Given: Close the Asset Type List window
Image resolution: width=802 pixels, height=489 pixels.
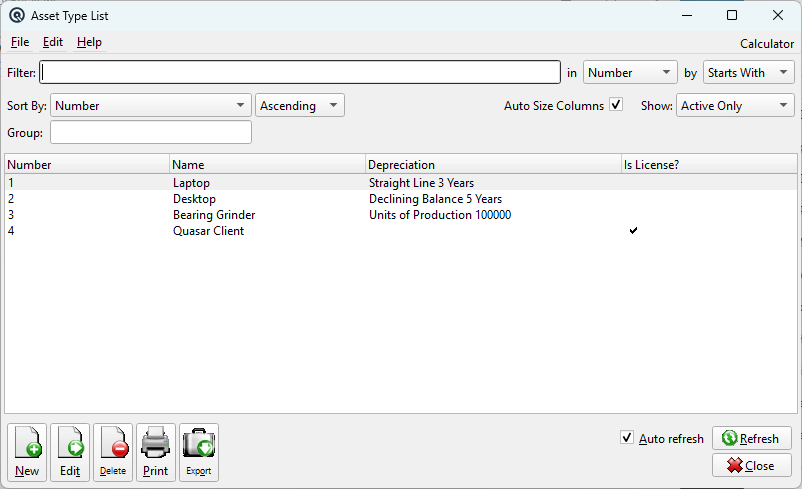Looking at the screenshot, I should 752,465.
